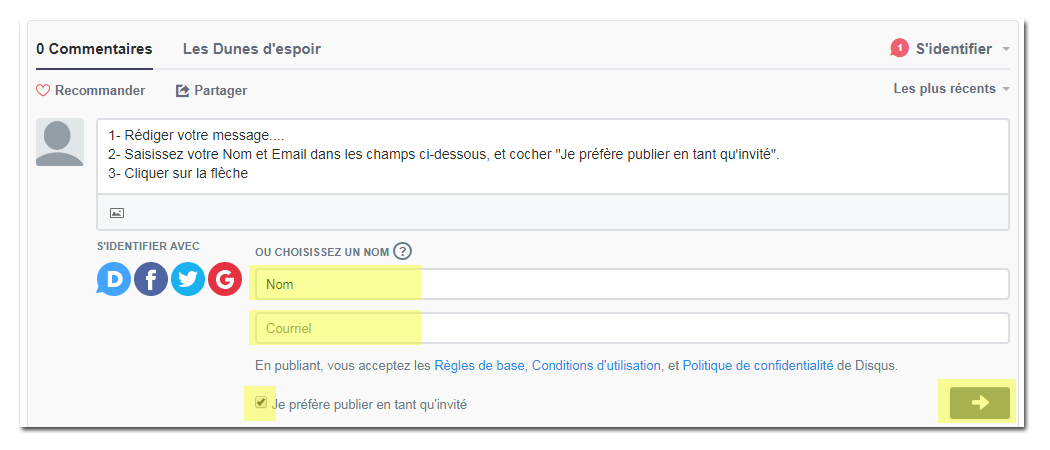Sign in with the Disqus icon
This screenshot has width=1050, height=450.
(x=114, y=279)
